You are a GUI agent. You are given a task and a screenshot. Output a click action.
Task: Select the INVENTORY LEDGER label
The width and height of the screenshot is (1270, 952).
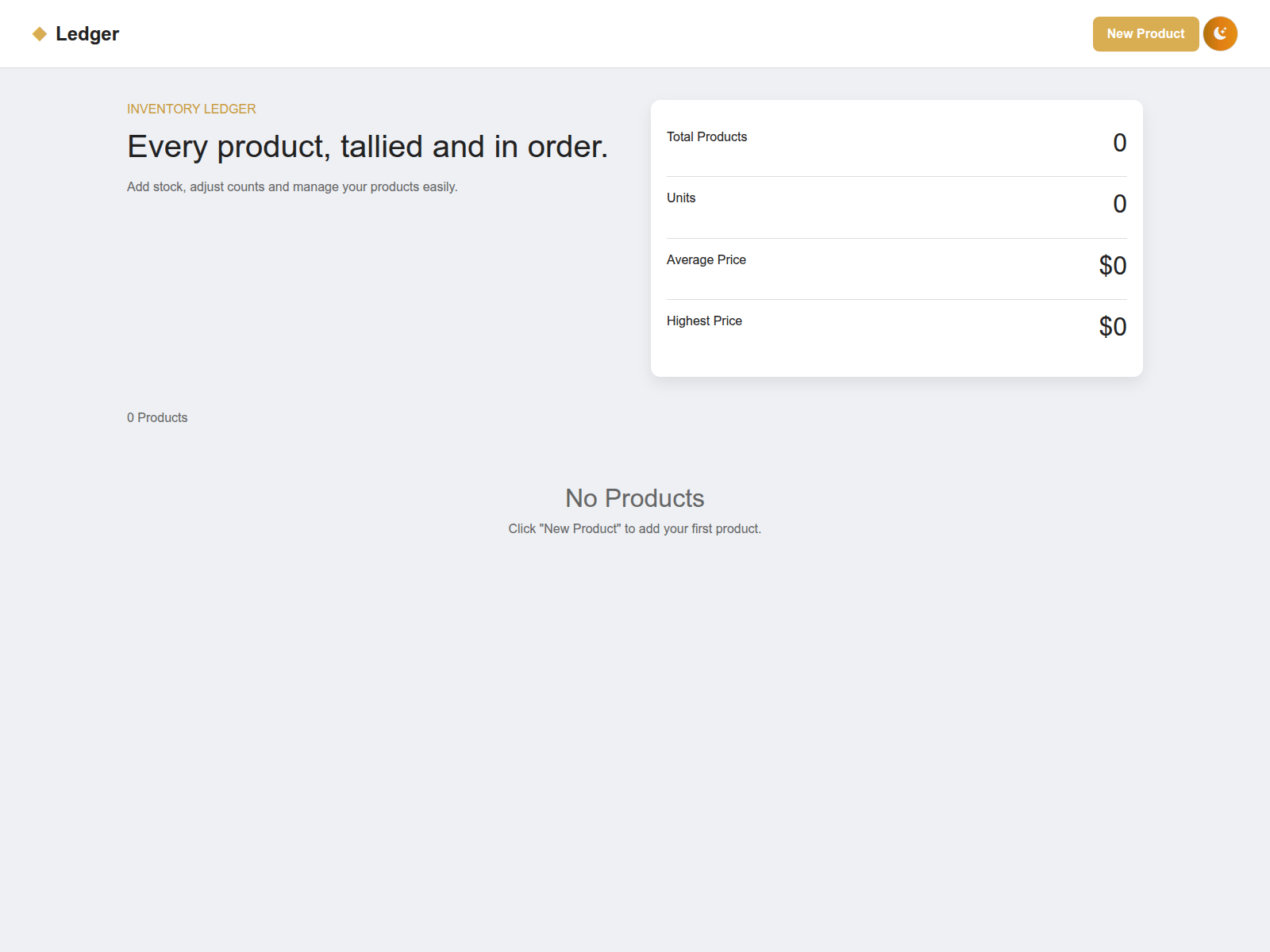pos(191,109)
